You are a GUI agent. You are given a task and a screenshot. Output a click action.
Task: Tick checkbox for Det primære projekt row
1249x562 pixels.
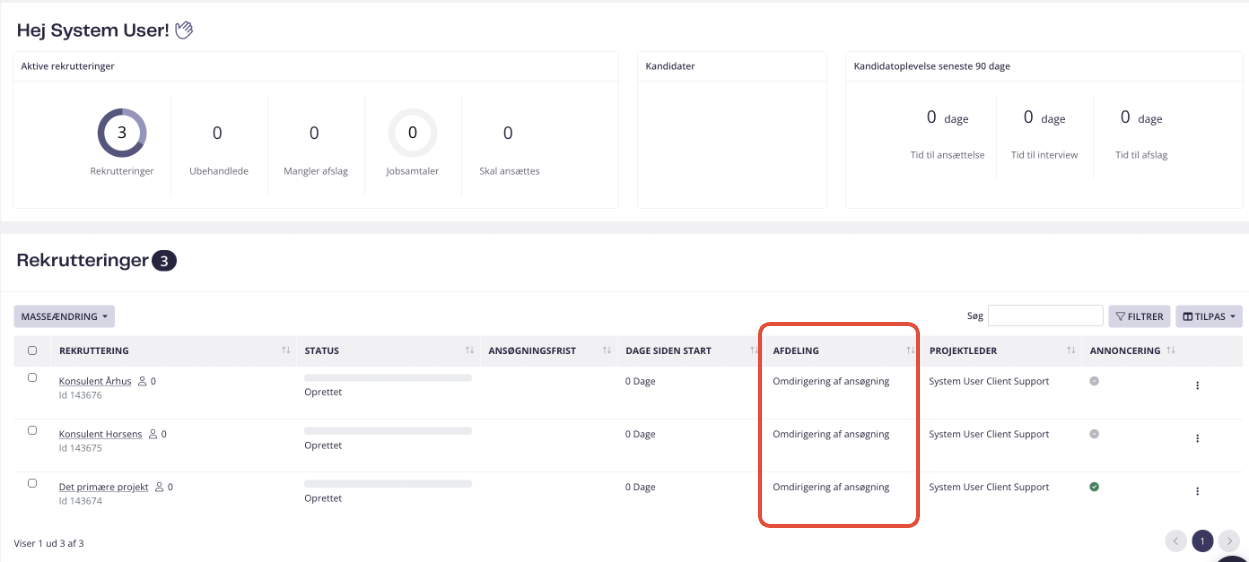point(32,483)
